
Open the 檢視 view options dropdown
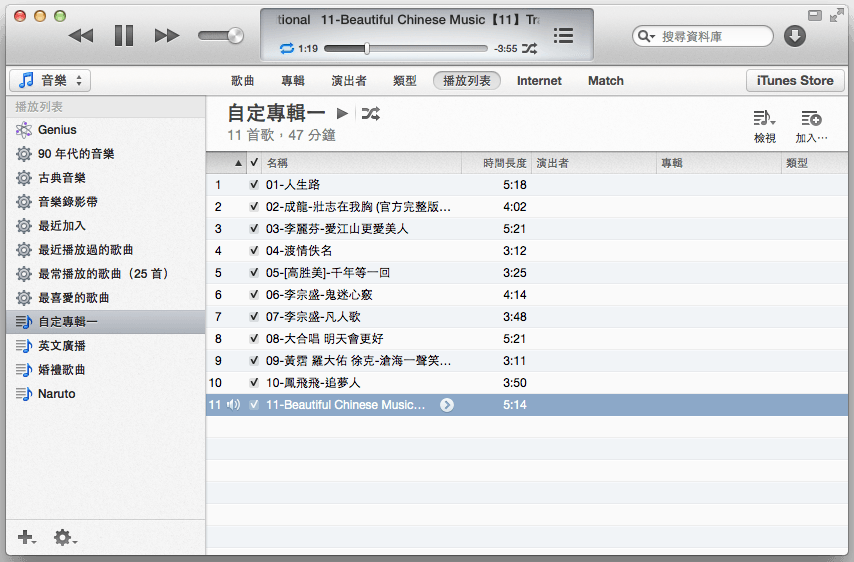click(765, 126)
